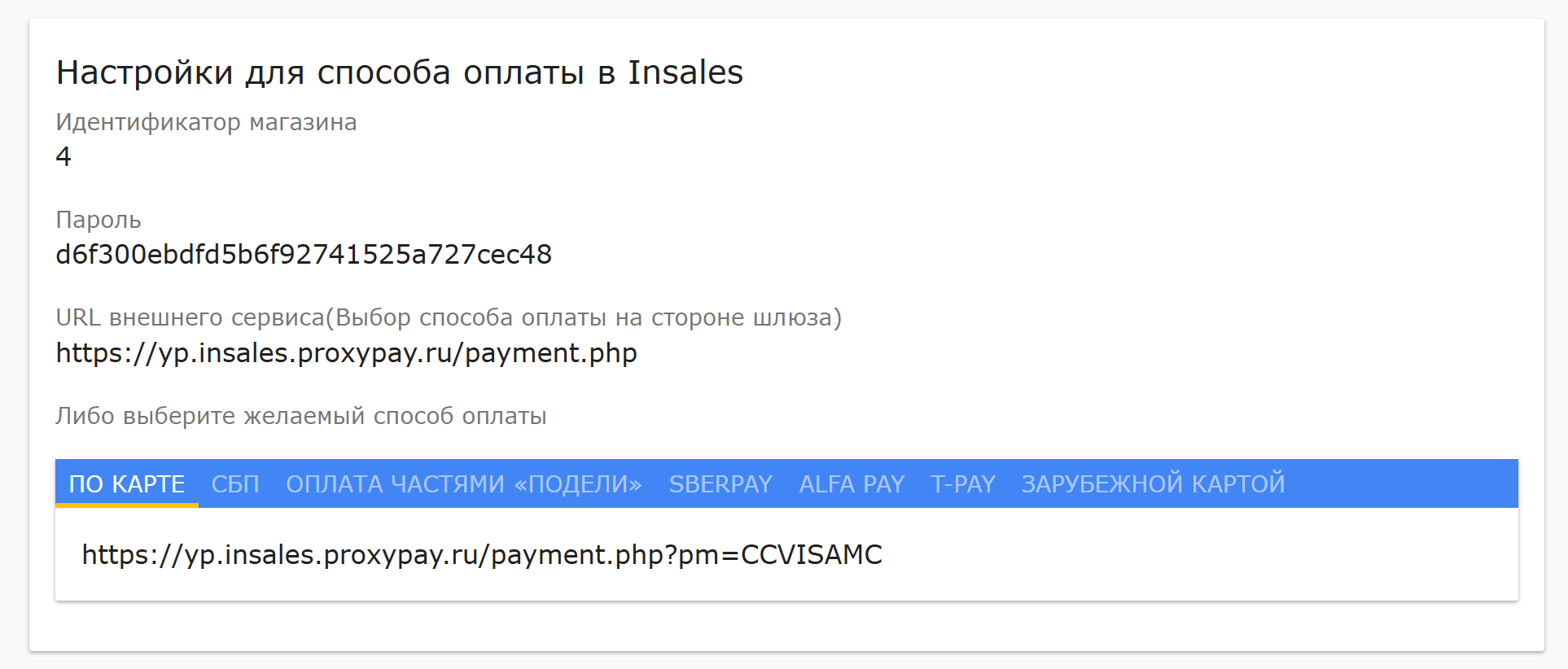1568x669 pixels.
Task: Click the word Insales in the heading
Action: (685, 72)
